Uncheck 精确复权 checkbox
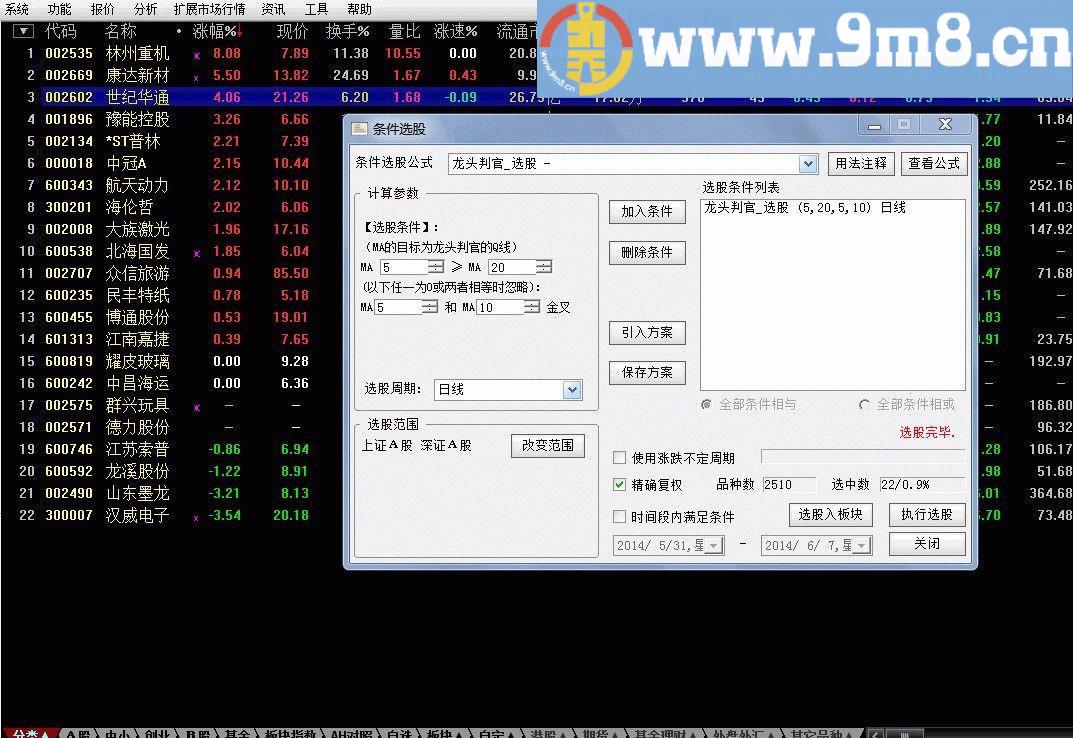This screenshot has width=1073, height=738. click(619, 485)
